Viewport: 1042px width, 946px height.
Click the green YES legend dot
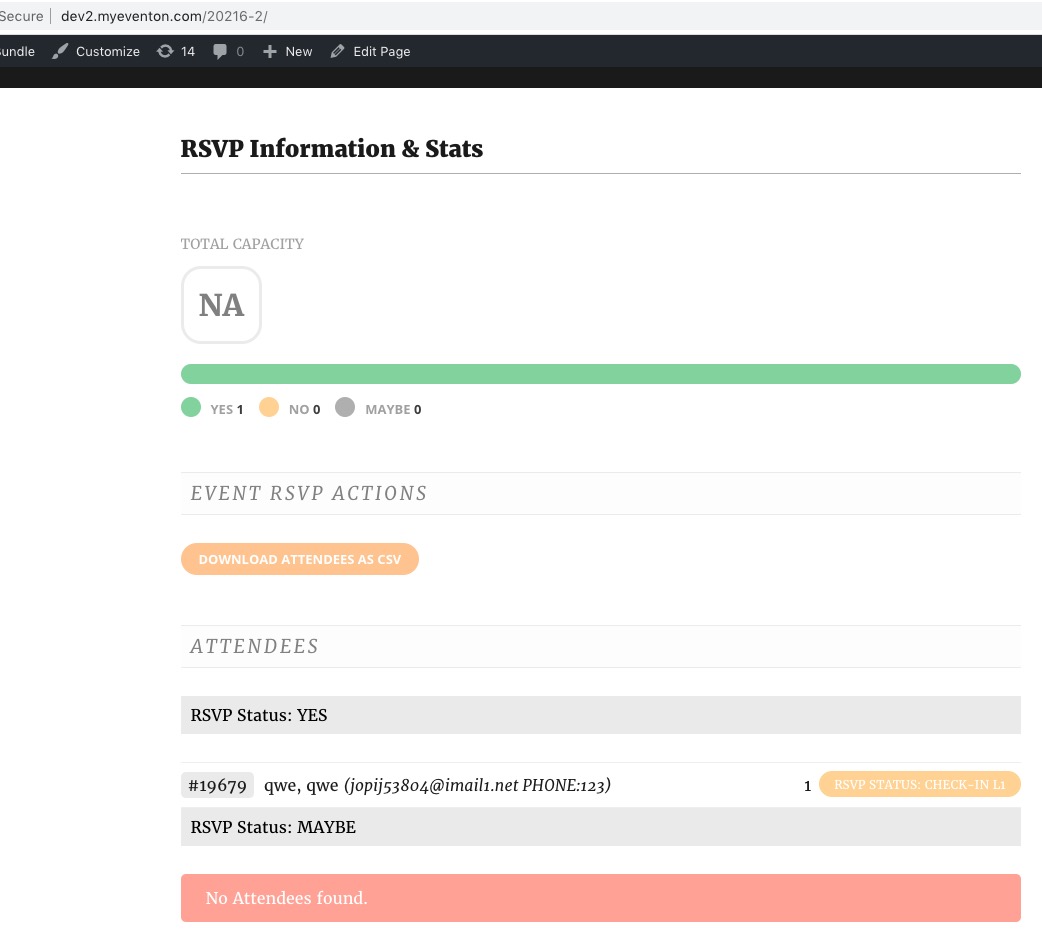click(x=191, y=408)
